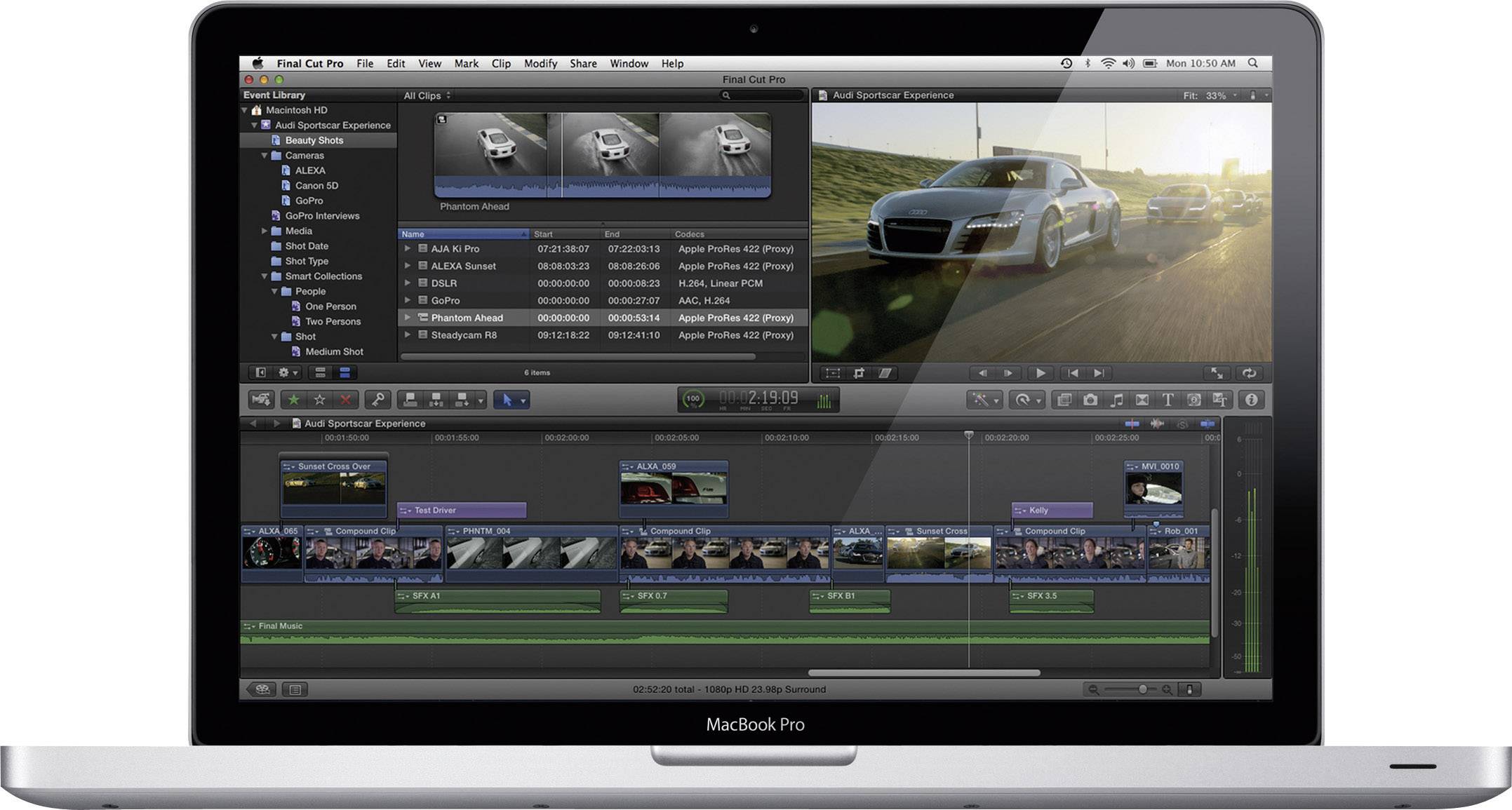Open Spotlight search magnifier in menu bar
Viewport: 1512px width, 810px height.
pyautogui.click(x=1253, y=63)
